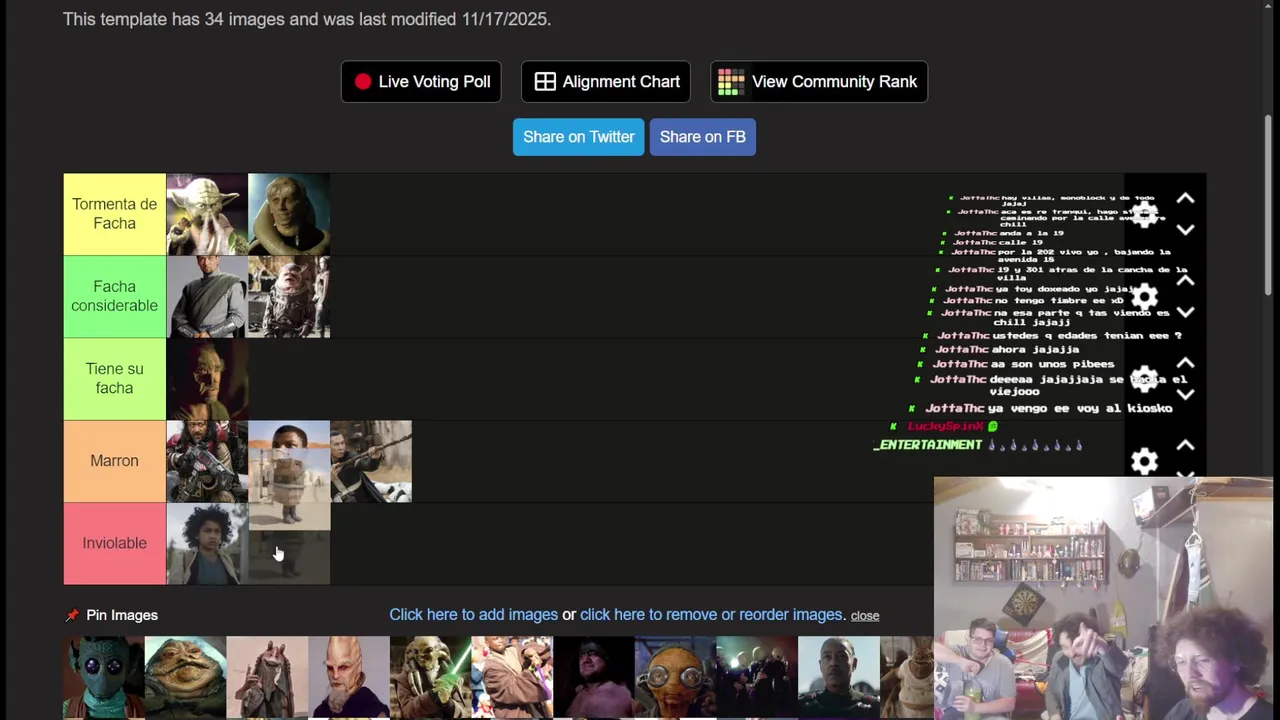The height and width of the screenshot is (720, 1280).
Task: Follow 'Click here to add images' link
Action: click(473, 615)
